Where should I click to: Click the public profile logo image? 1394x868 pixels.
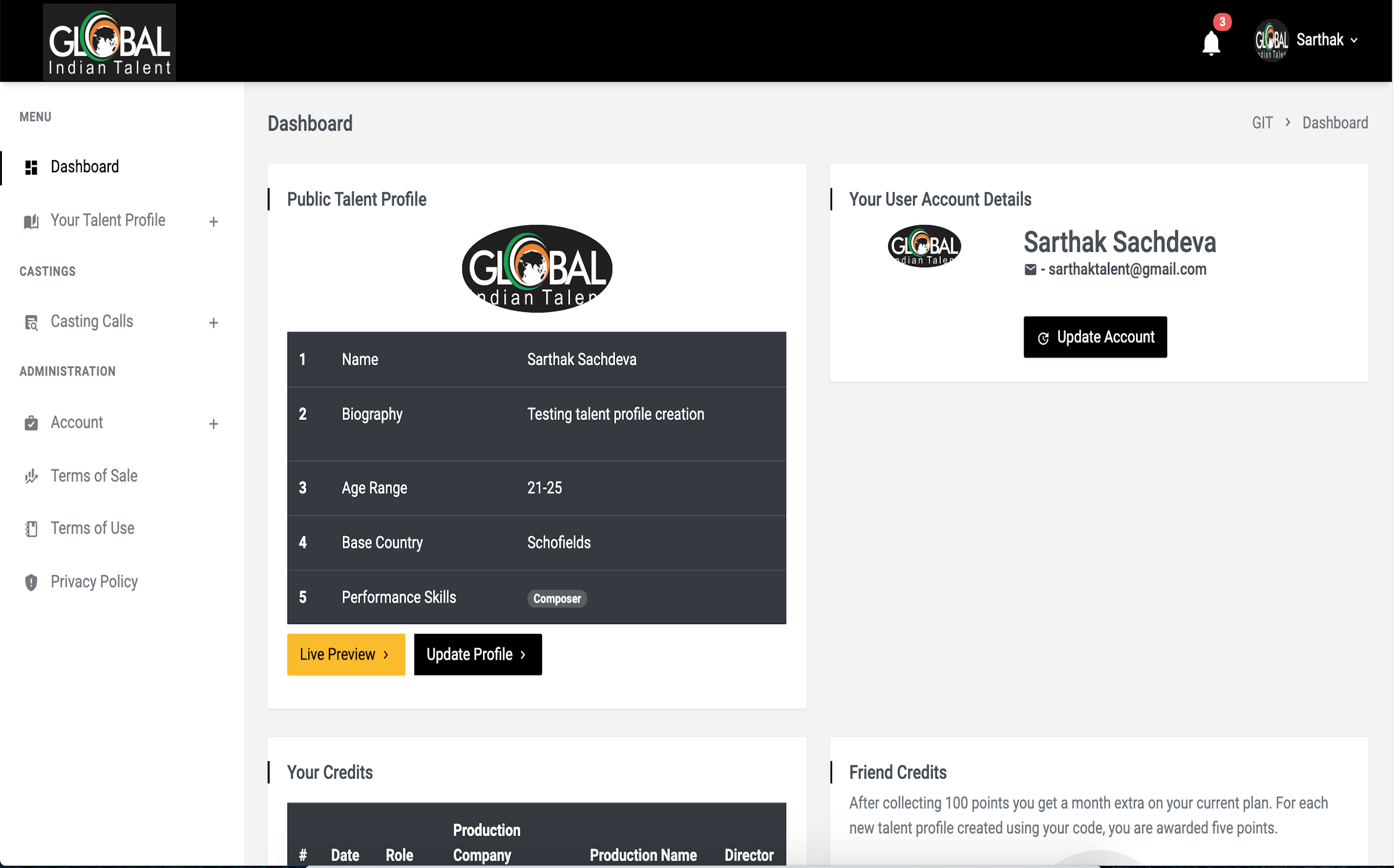click(536, 269)
